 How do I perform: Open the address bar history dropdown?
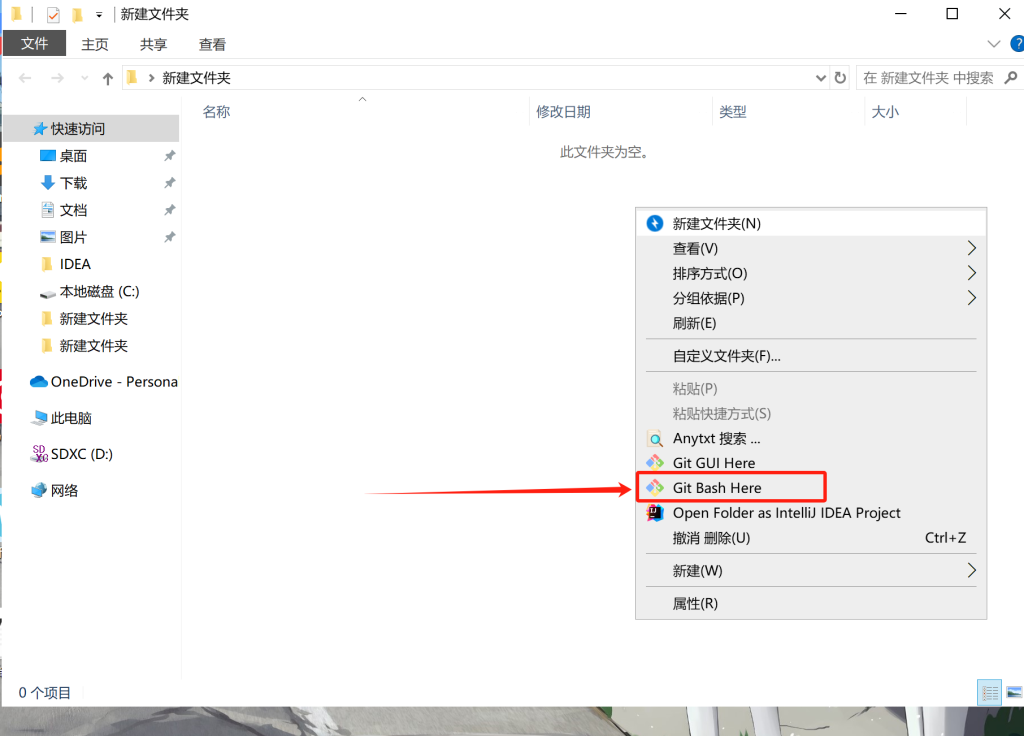coord(821,78)
